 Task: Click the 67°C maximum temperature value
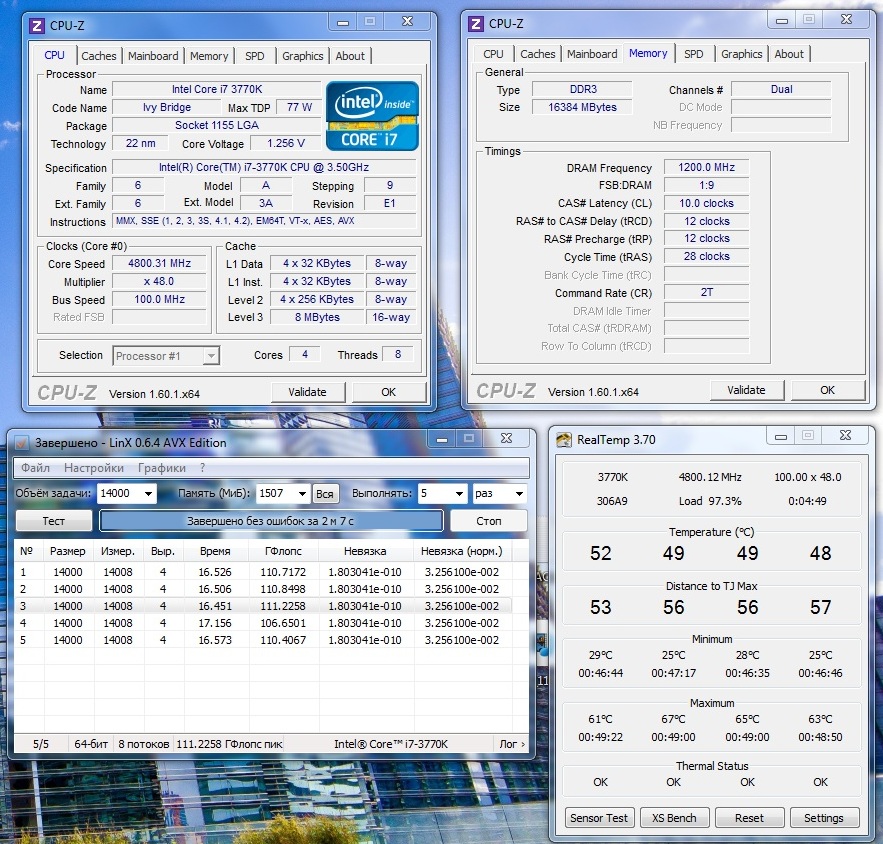[x=674, y=719]
